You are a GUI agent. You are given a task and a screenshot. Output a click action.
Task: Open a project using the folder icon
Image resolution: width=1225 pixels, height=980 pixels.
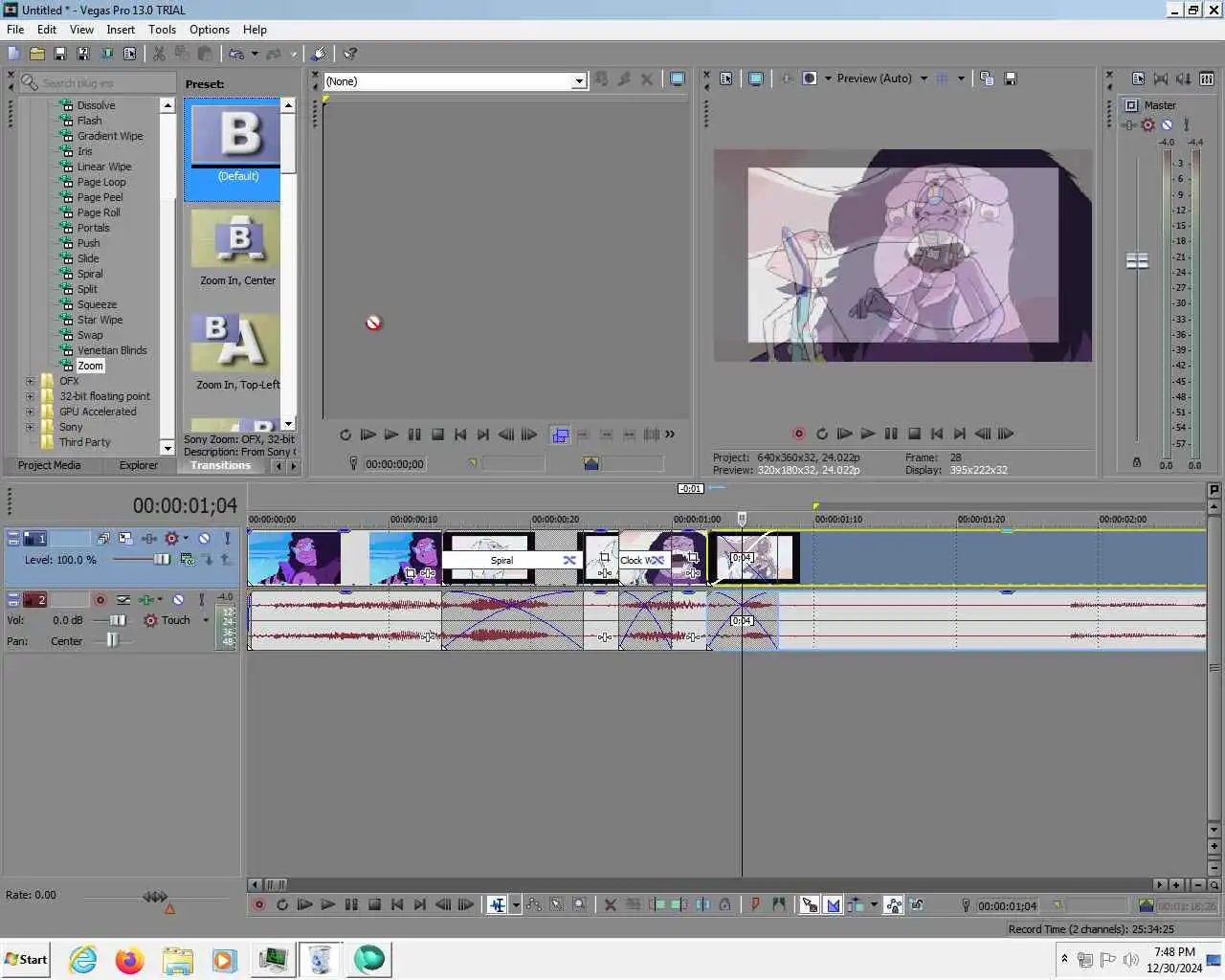[37, 54]
